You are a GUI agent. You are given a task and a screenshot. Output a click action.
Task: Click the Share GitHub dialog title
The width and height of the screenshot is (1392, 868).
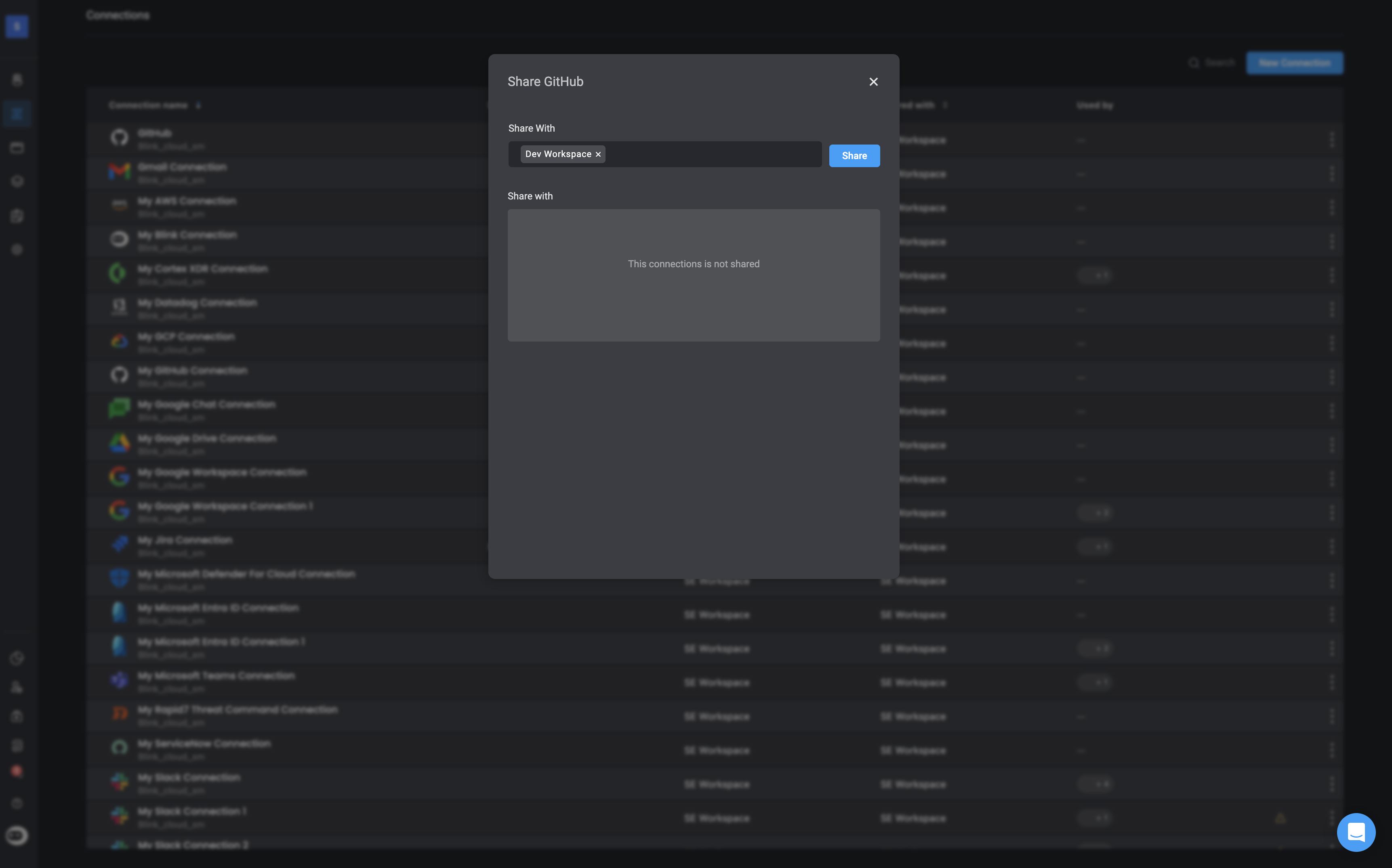tap(545, 82)
